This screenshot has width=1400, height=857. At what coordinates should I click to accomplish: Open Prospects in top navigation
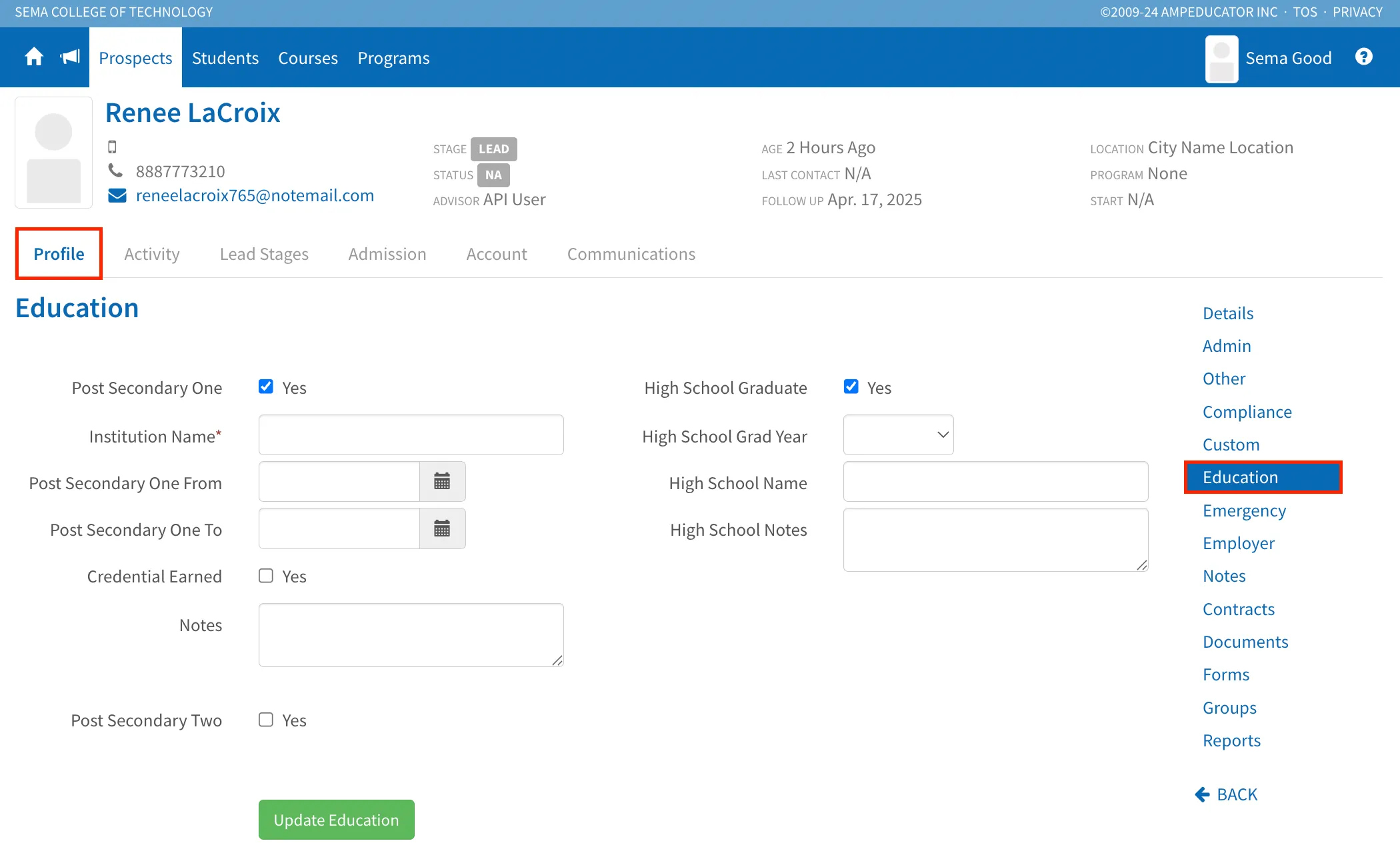[x=135, y=58]
